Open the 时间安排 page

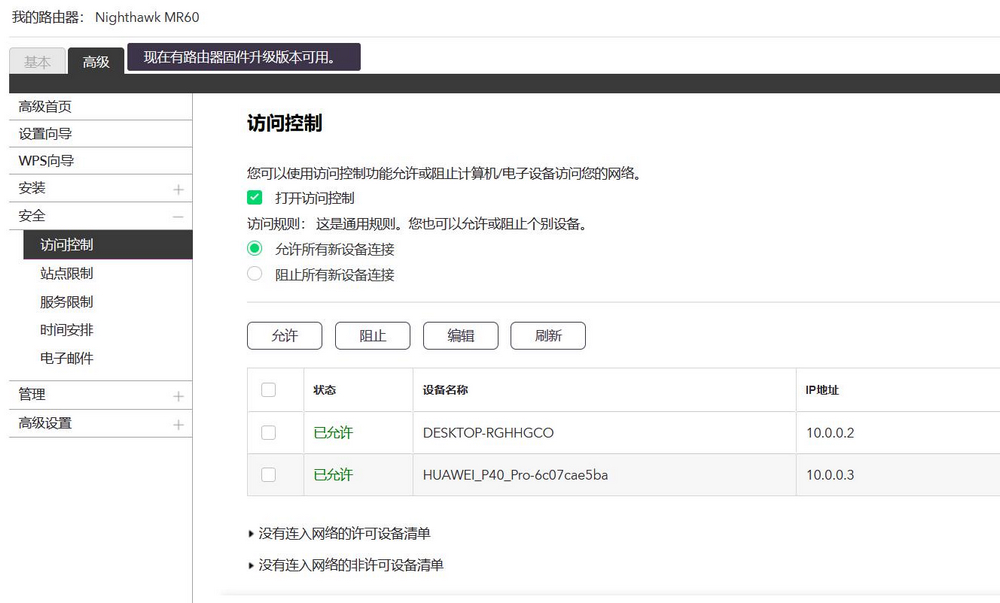(66, 329)
